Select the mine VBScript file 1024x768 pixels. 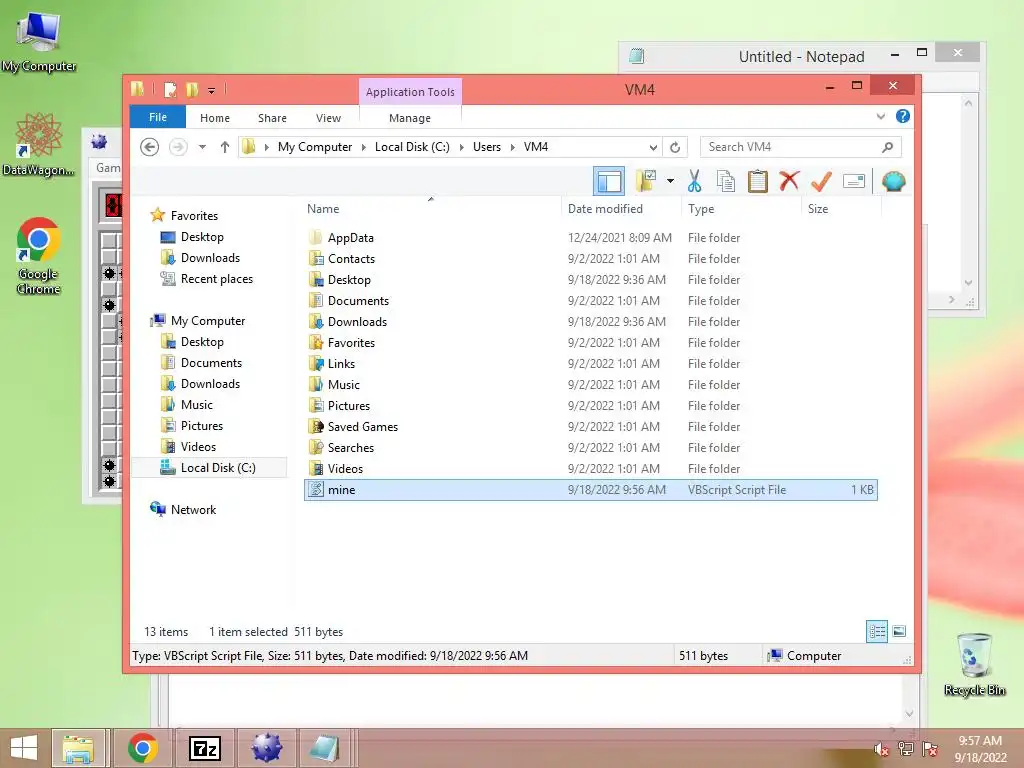pos(590,490)
